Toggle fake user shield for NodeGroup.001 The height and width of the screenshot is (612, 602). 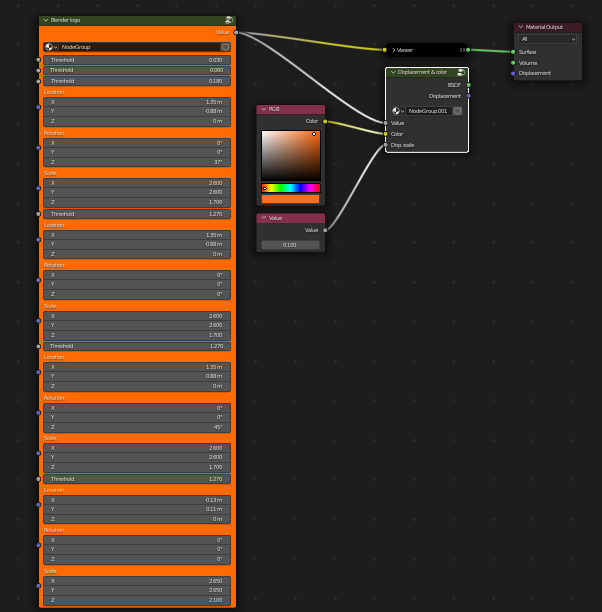tap(458, 111)
